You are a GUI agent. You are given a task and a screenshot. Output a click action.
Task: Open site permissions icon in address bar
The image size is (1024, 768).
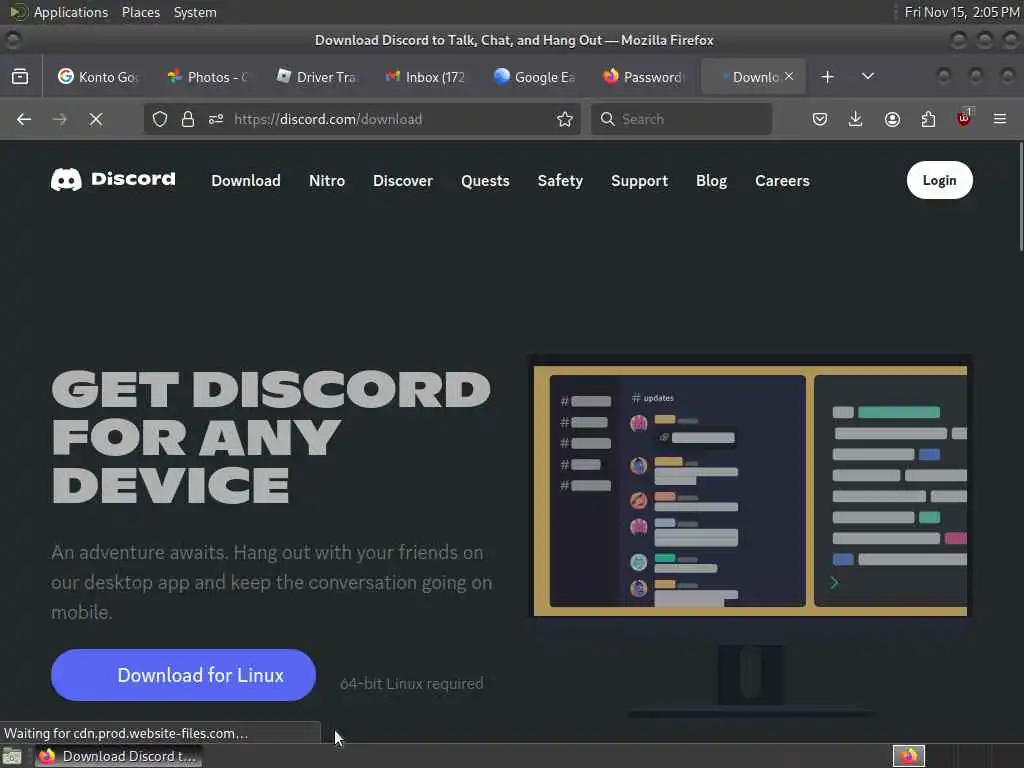(216, 119)
